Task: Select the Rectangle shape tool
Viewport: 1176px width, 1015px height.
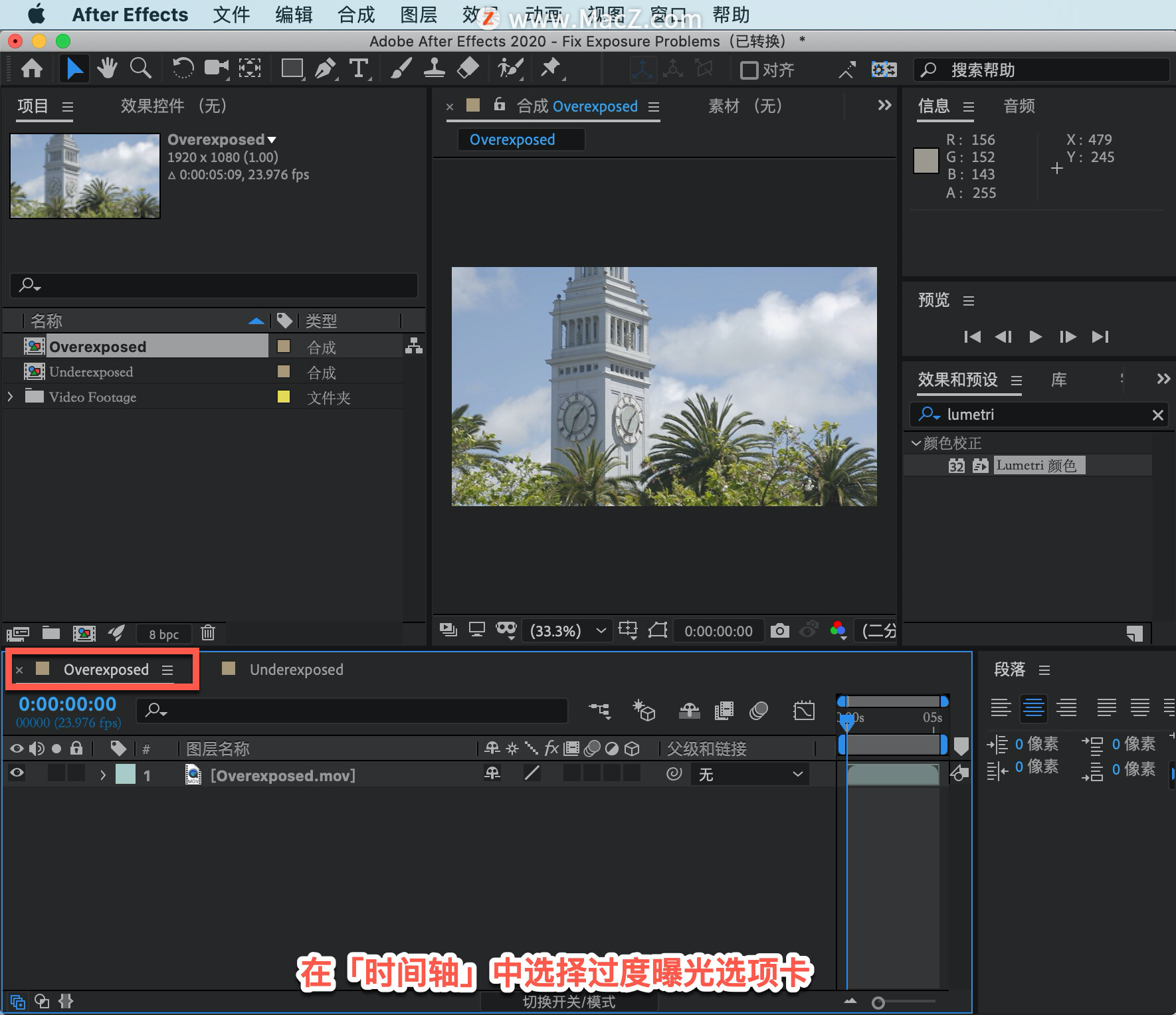Action: click(292, 68)
